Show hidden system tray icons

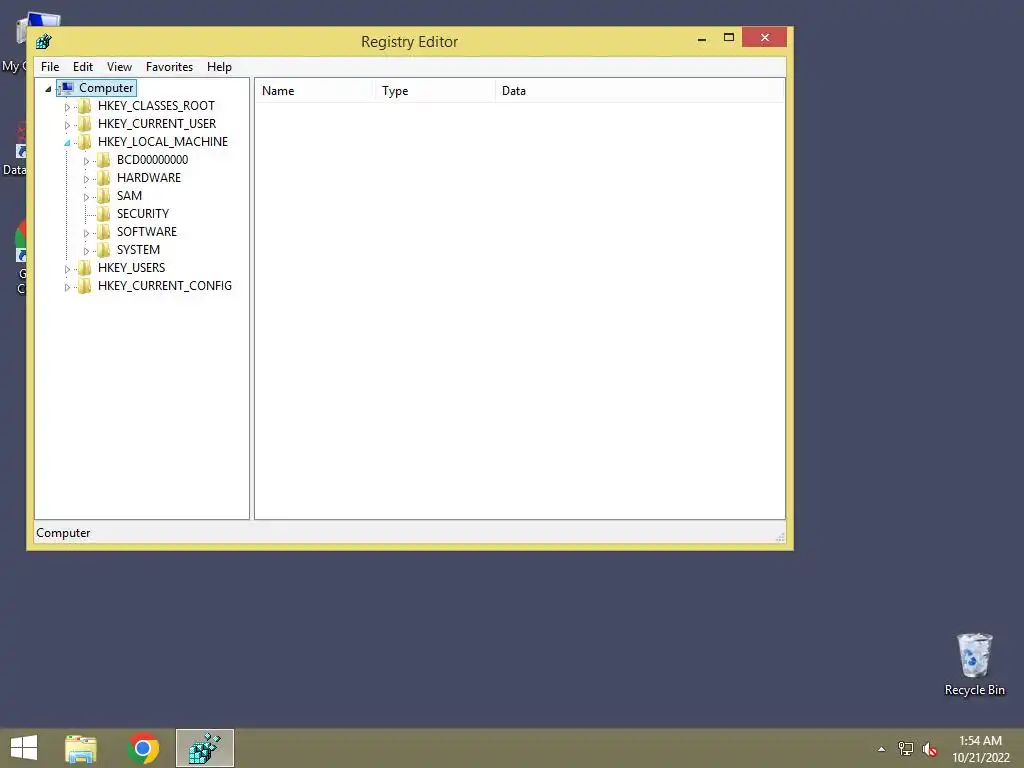pyautogui.click(x=882, y=749)
